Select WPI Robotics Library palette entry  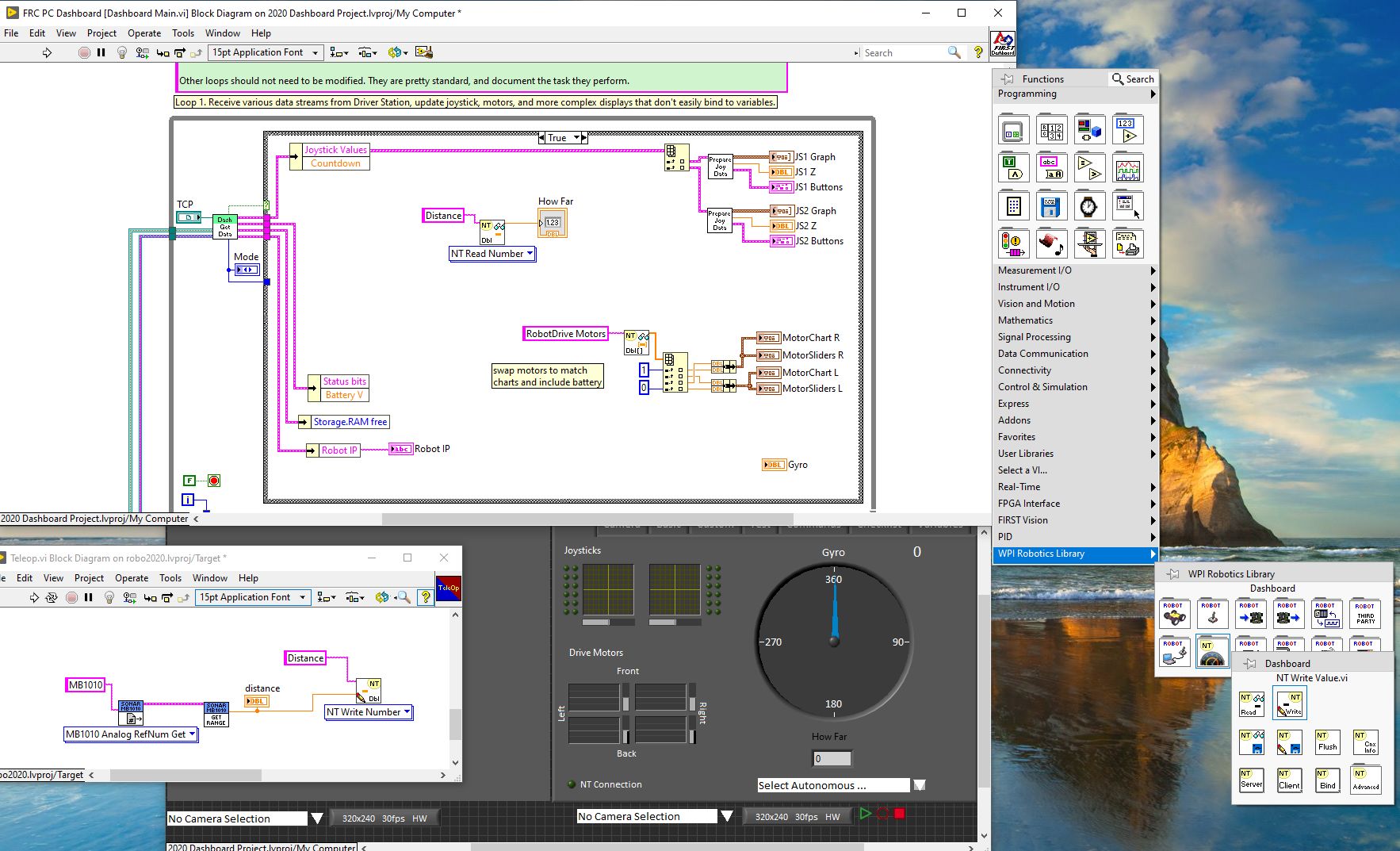click(1076, 554)
